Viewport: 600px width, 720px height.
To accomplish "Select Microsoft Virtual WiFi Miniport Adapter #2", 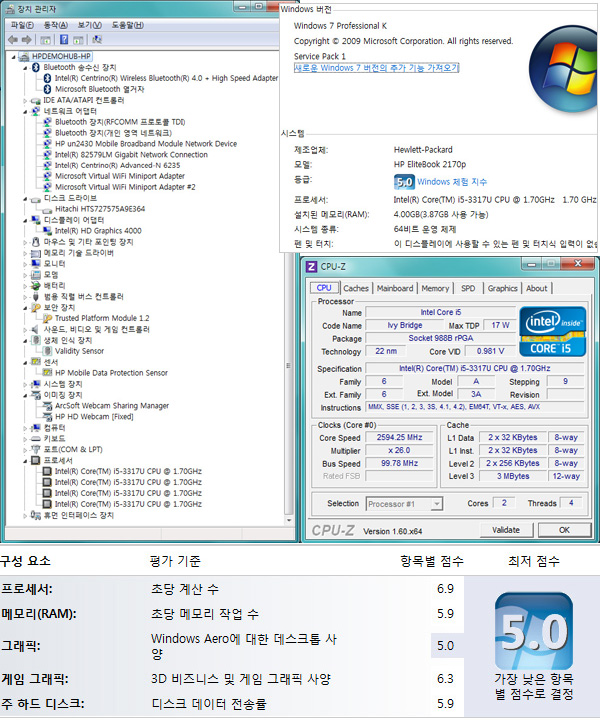I will tap(125, 187).
